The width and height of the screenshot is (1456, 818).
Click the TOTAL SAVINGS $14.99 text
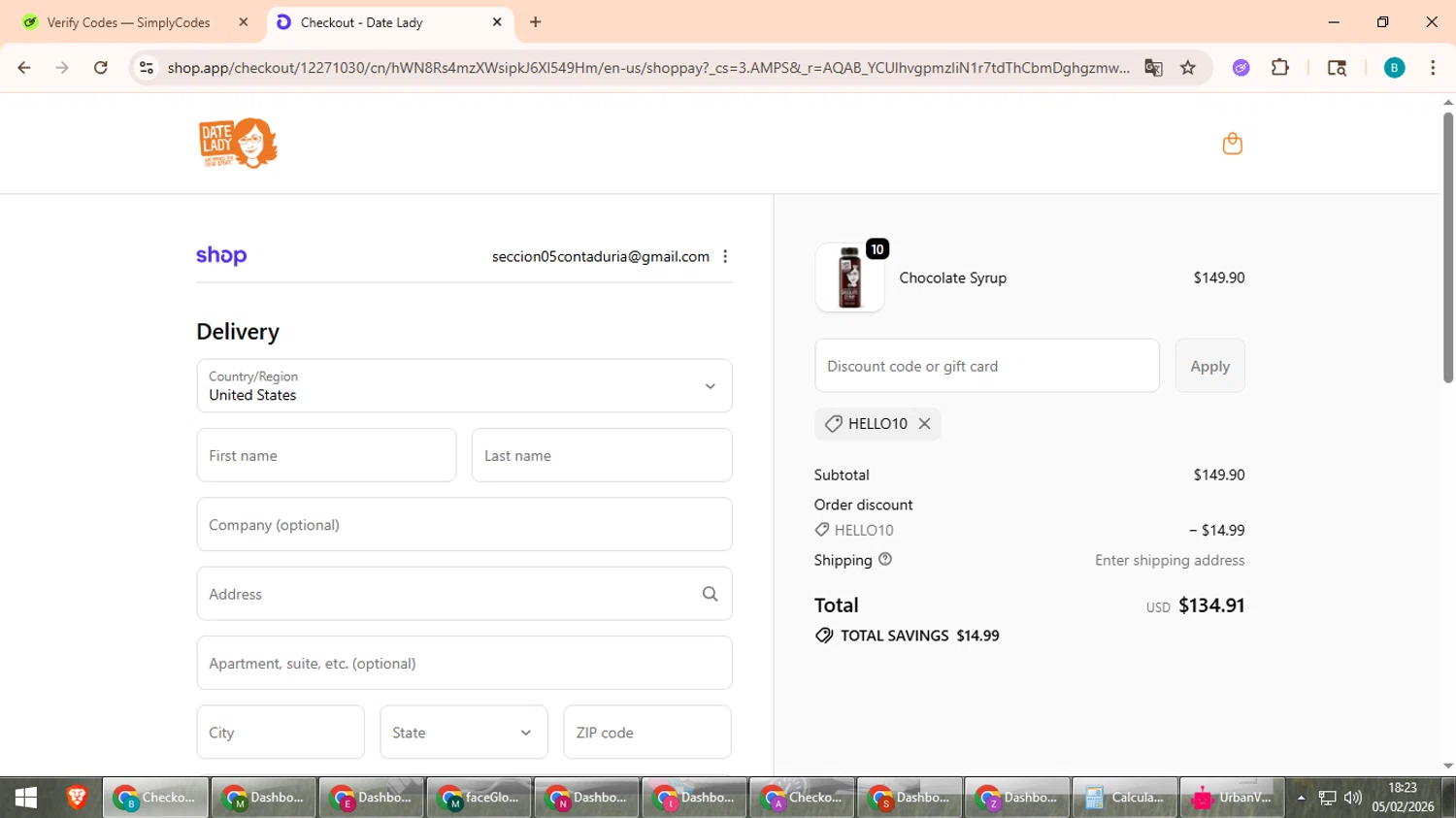pos(919,636)
